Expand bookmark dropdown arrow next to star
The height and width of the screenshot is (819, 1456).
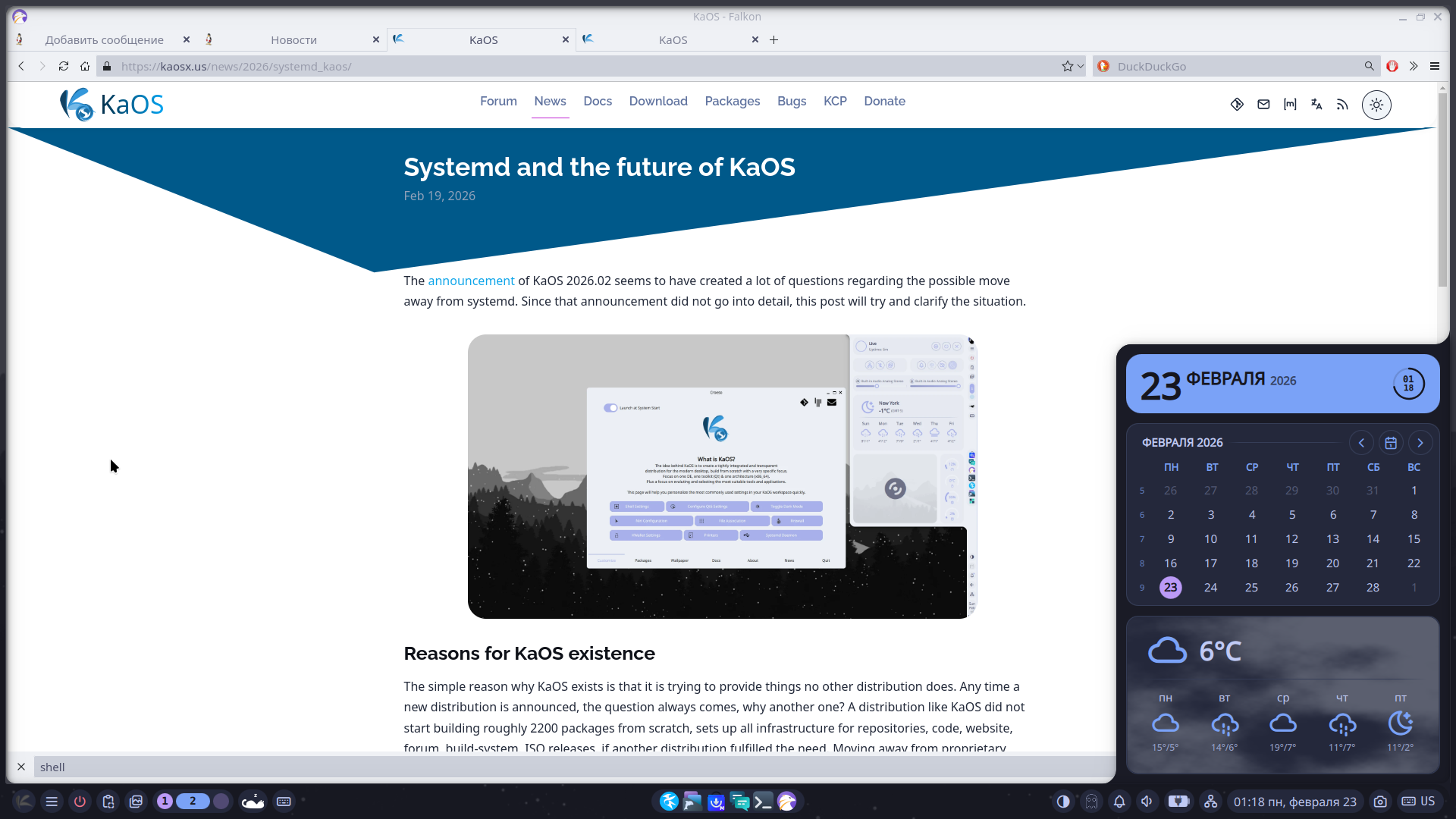coord(1081,67)
